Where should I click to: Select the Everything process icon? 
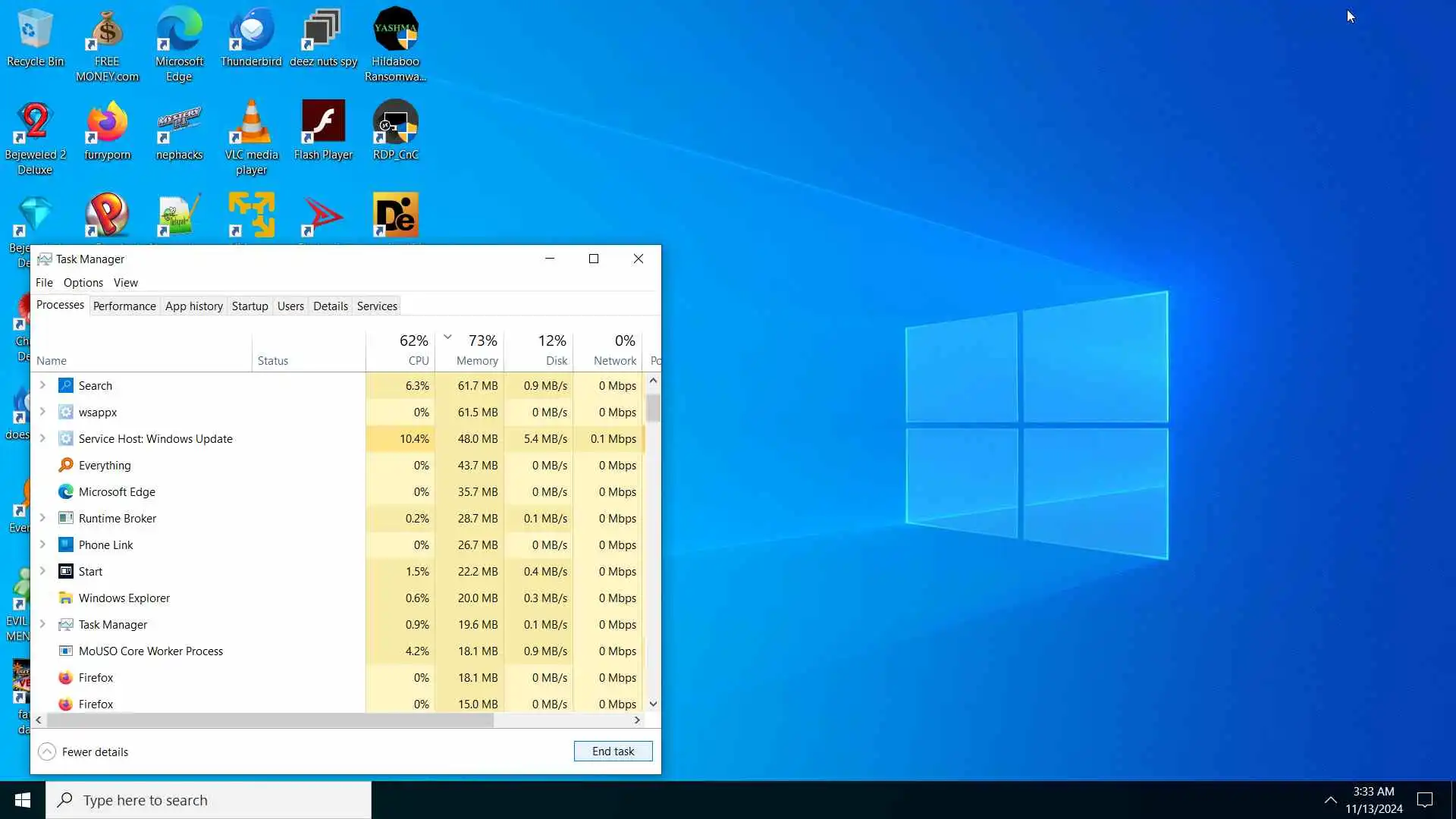[66, 465]
